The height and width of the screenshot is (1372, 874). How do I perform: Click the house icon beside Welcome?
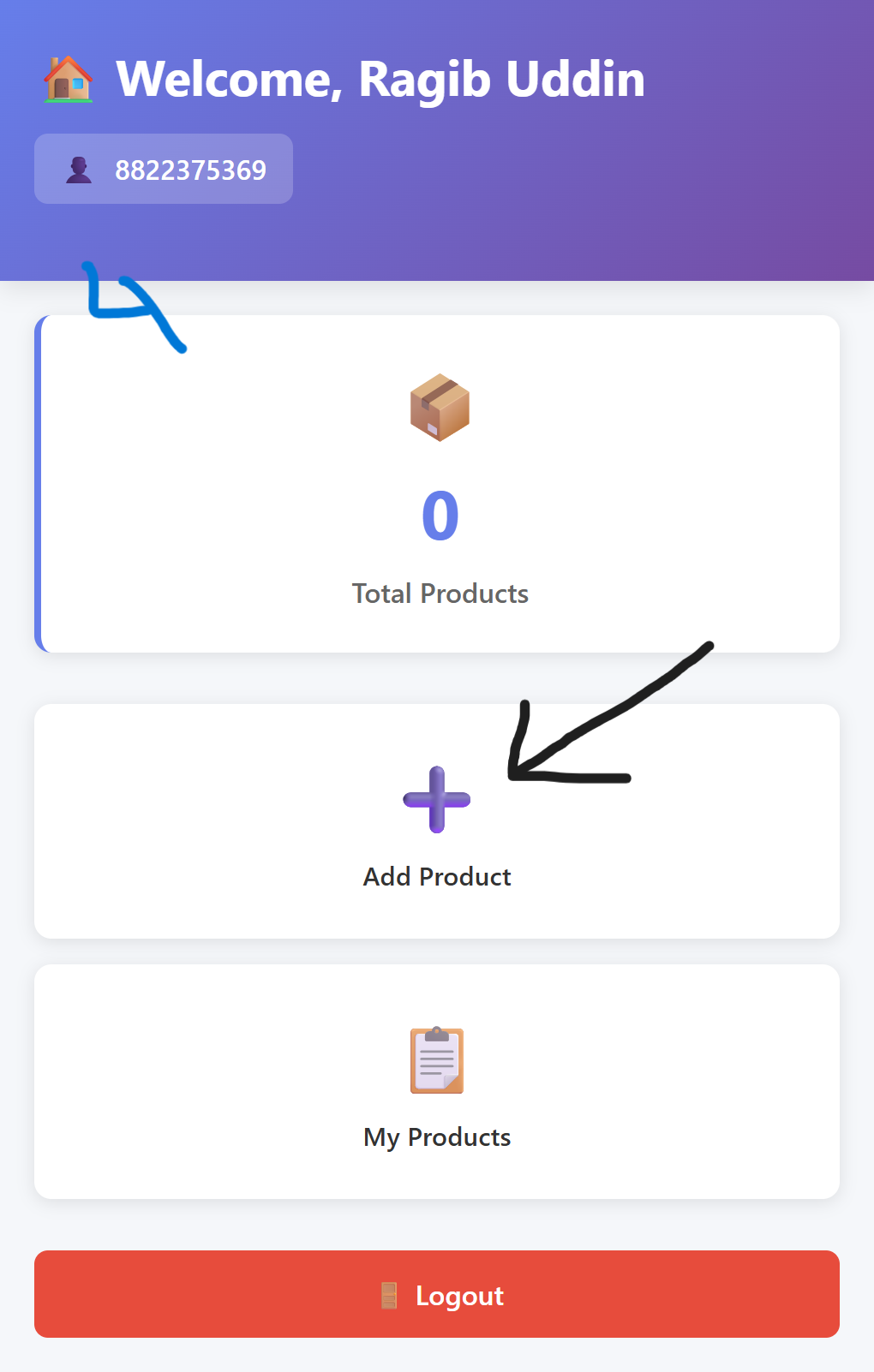click(68, 80)
